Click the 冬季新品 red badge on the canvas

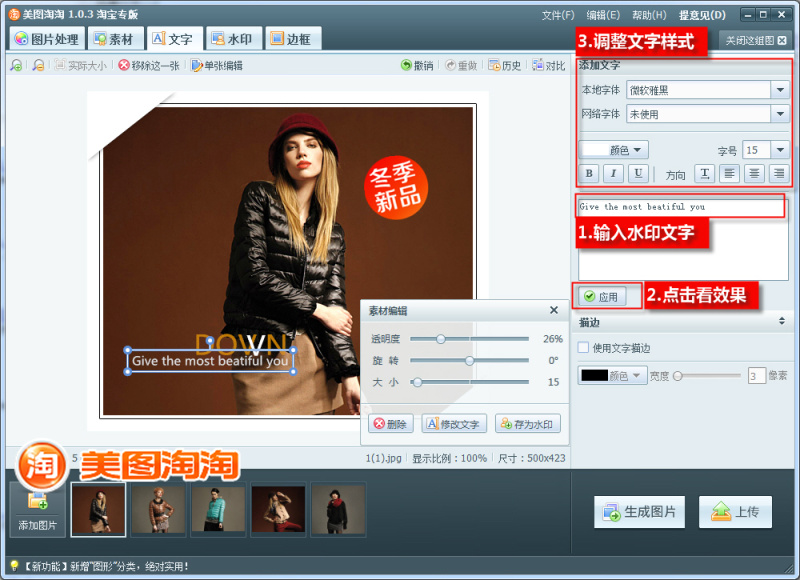coord(396,188)
